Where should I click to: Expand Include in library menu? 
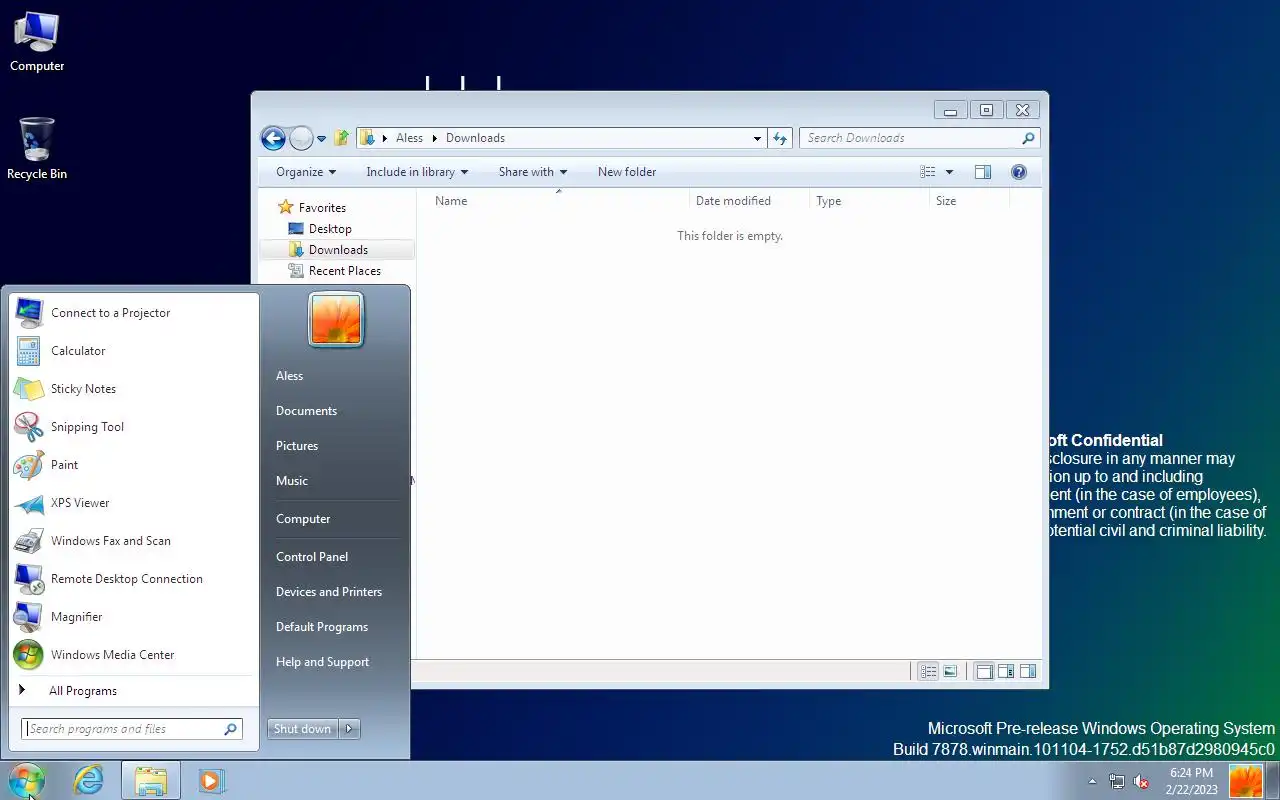tap(417, 172)
